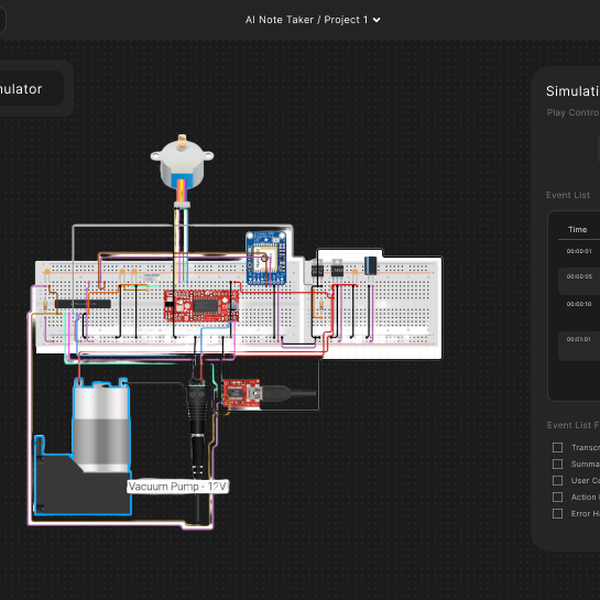Open the Simulator tab
This screenshot has height=600, width=600.
coord(31,89)
